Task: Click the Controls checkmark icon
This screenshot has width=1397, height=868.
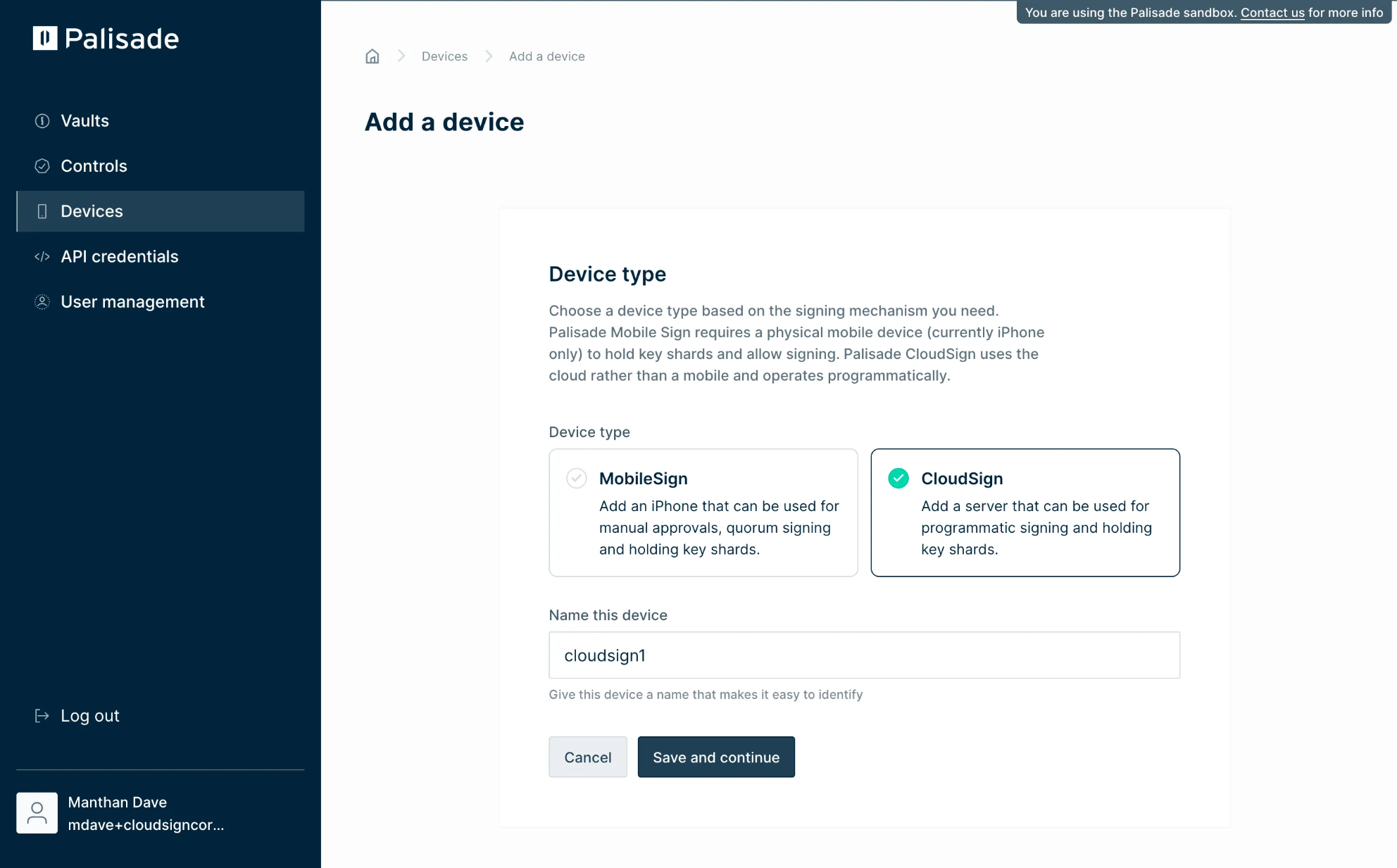Action: point(42,166)
